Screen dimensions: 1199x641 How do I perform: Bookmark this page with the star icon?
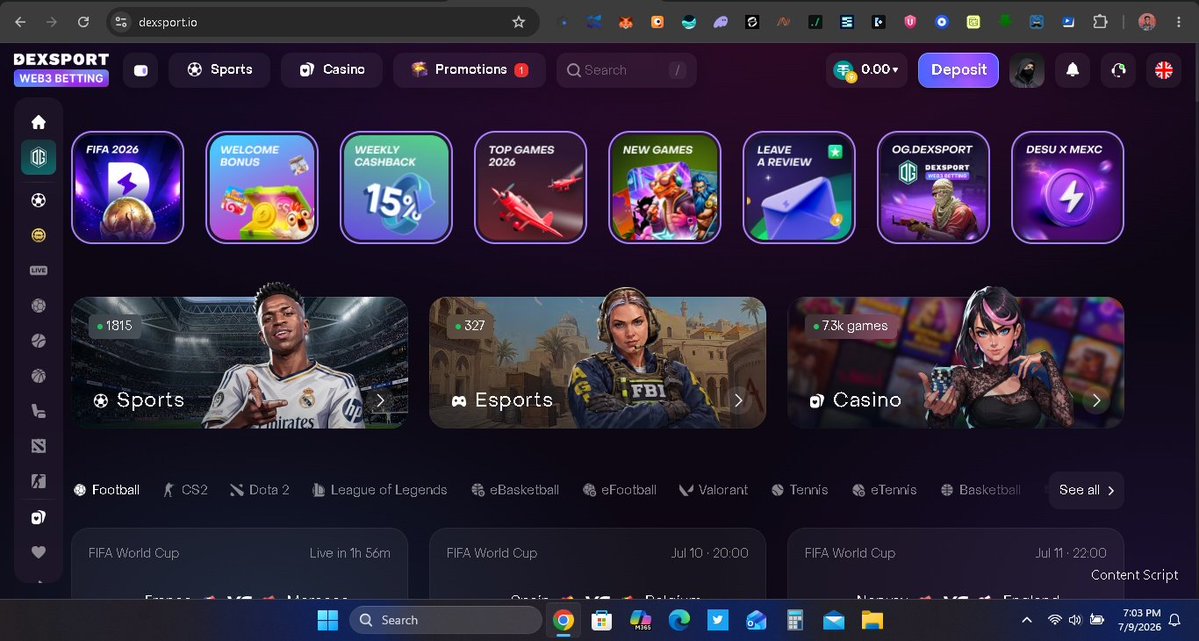(518, 22)
